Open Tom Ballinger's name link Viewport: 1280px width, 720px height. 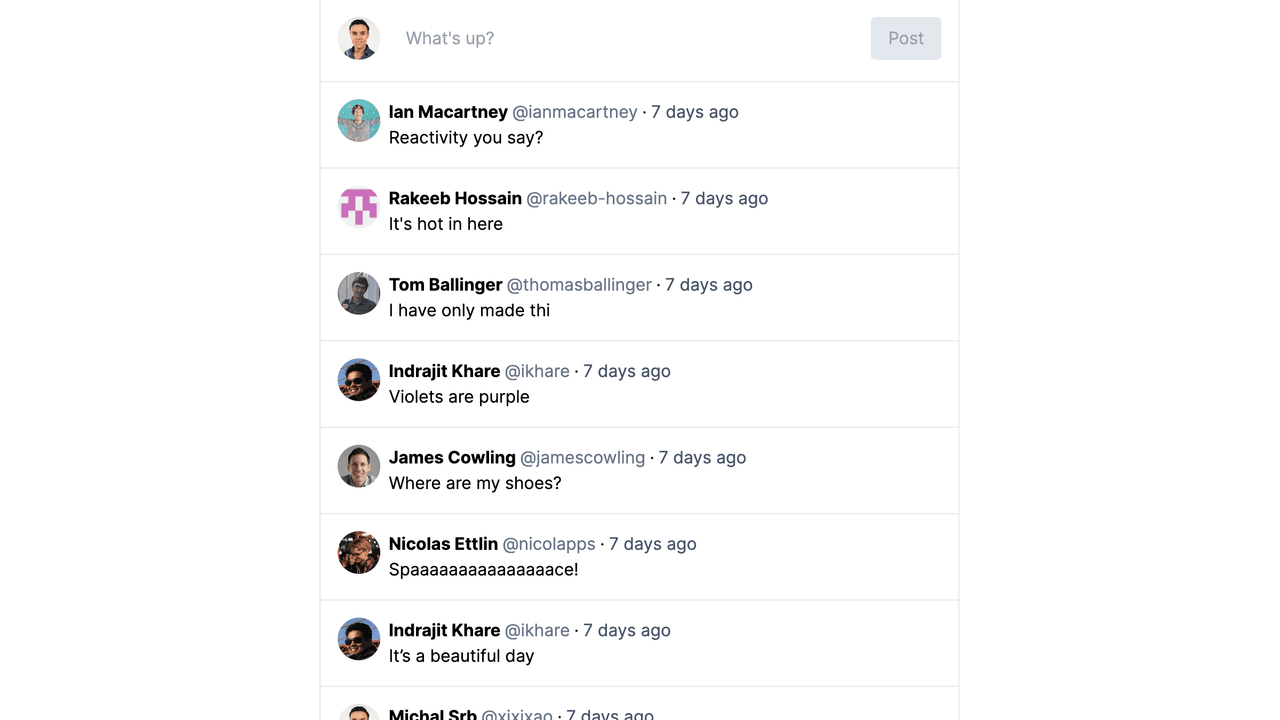click(445, 285)
